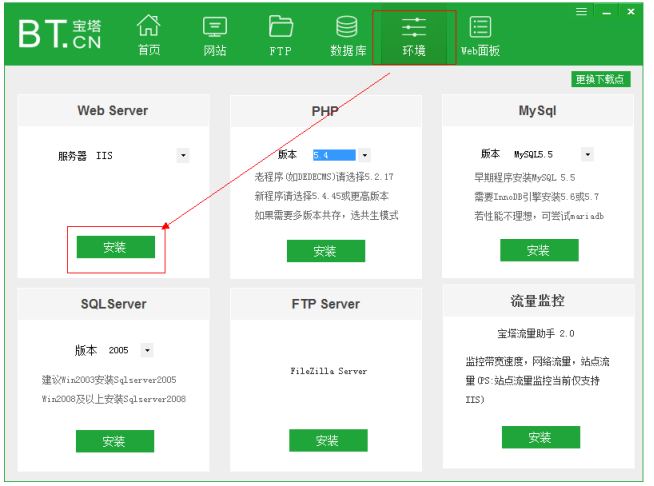Click the FileZilla Server text

[329, 371]
